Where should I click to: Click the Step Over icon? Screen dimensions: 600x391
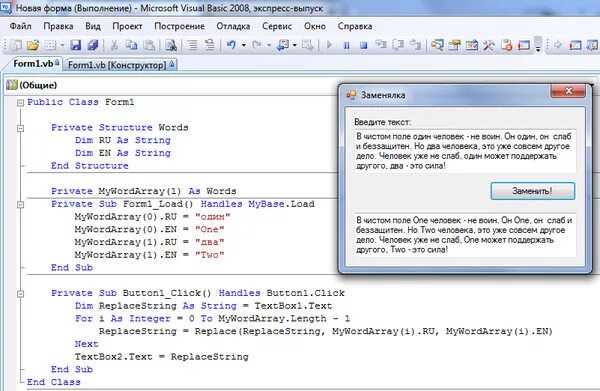(398, 45)
